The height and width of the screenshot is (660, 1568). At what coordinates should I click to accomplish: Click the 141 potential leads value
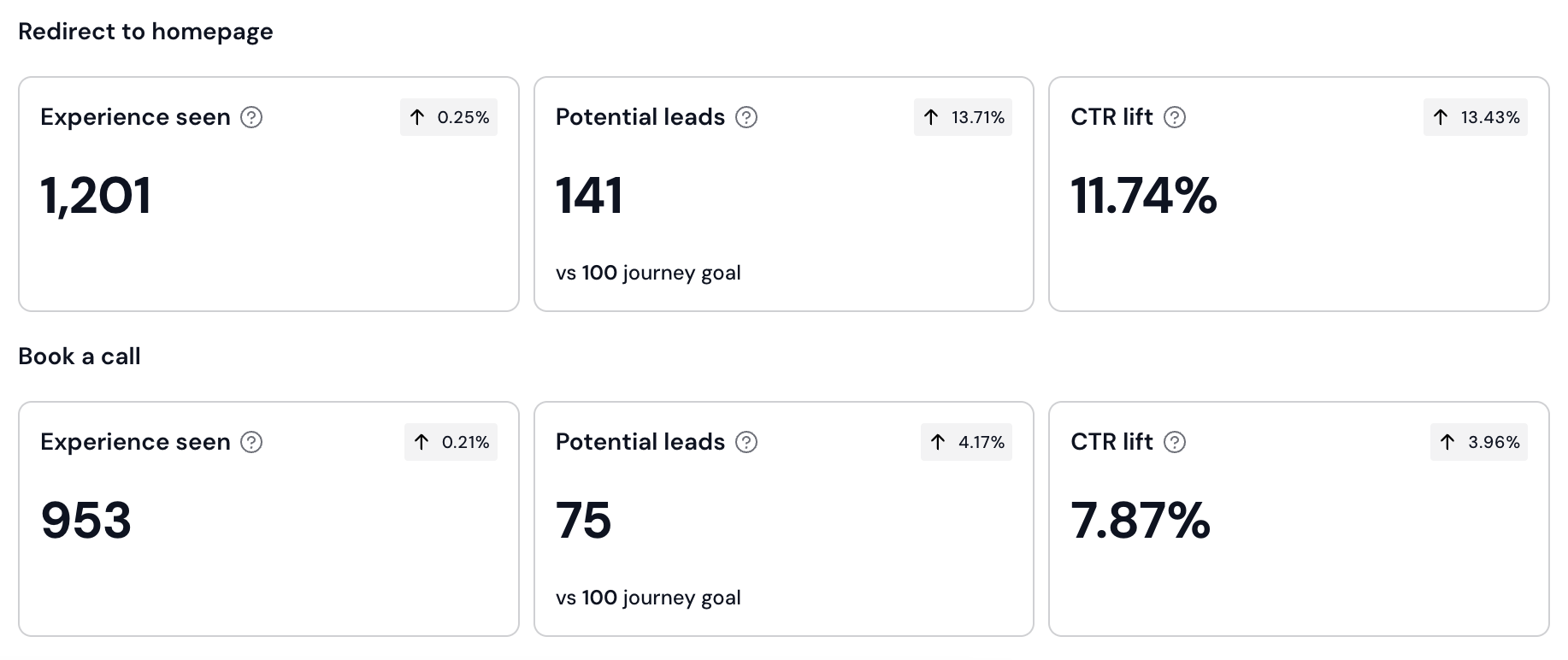pyautogui.click(x=589, y=195)
